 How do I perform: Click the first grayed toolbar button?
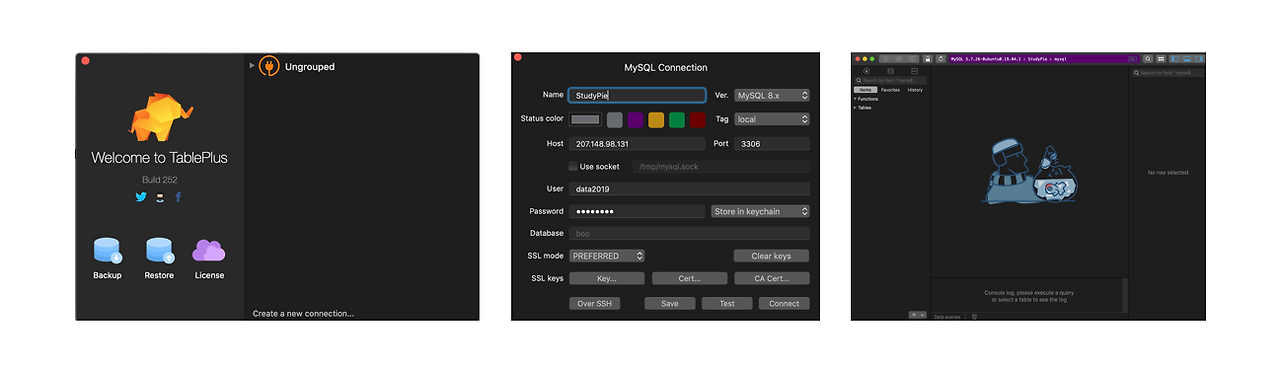pos(886,59)
